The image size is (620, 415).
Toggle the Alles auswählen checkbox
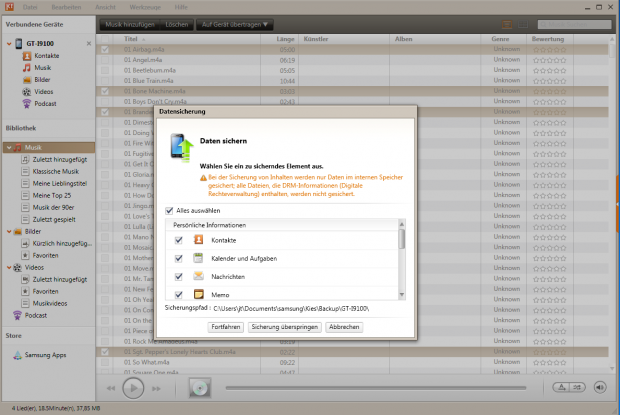click(168, 211)
